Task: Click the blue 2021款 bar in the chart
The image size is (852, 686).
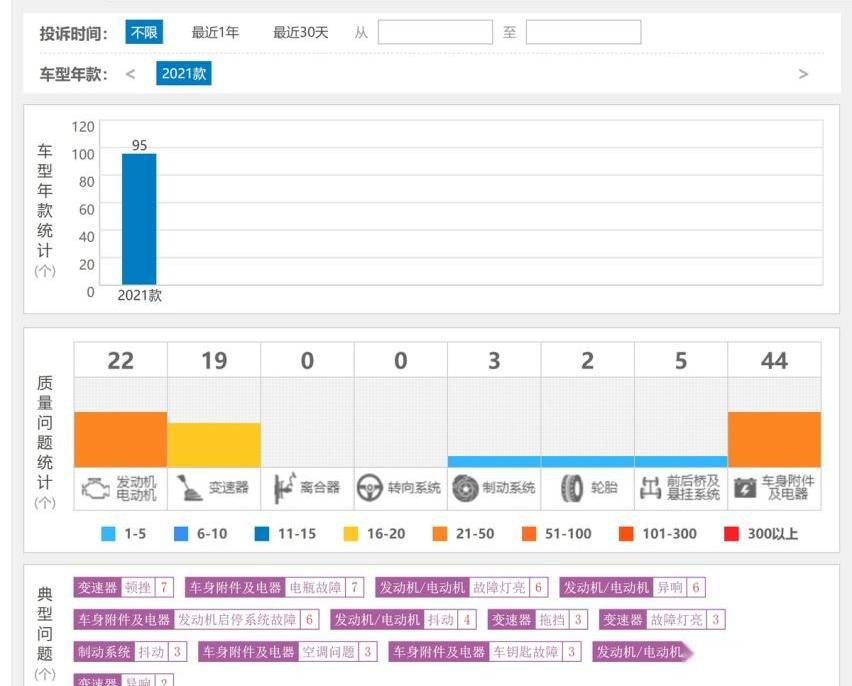Action: (x=139, y=218)
